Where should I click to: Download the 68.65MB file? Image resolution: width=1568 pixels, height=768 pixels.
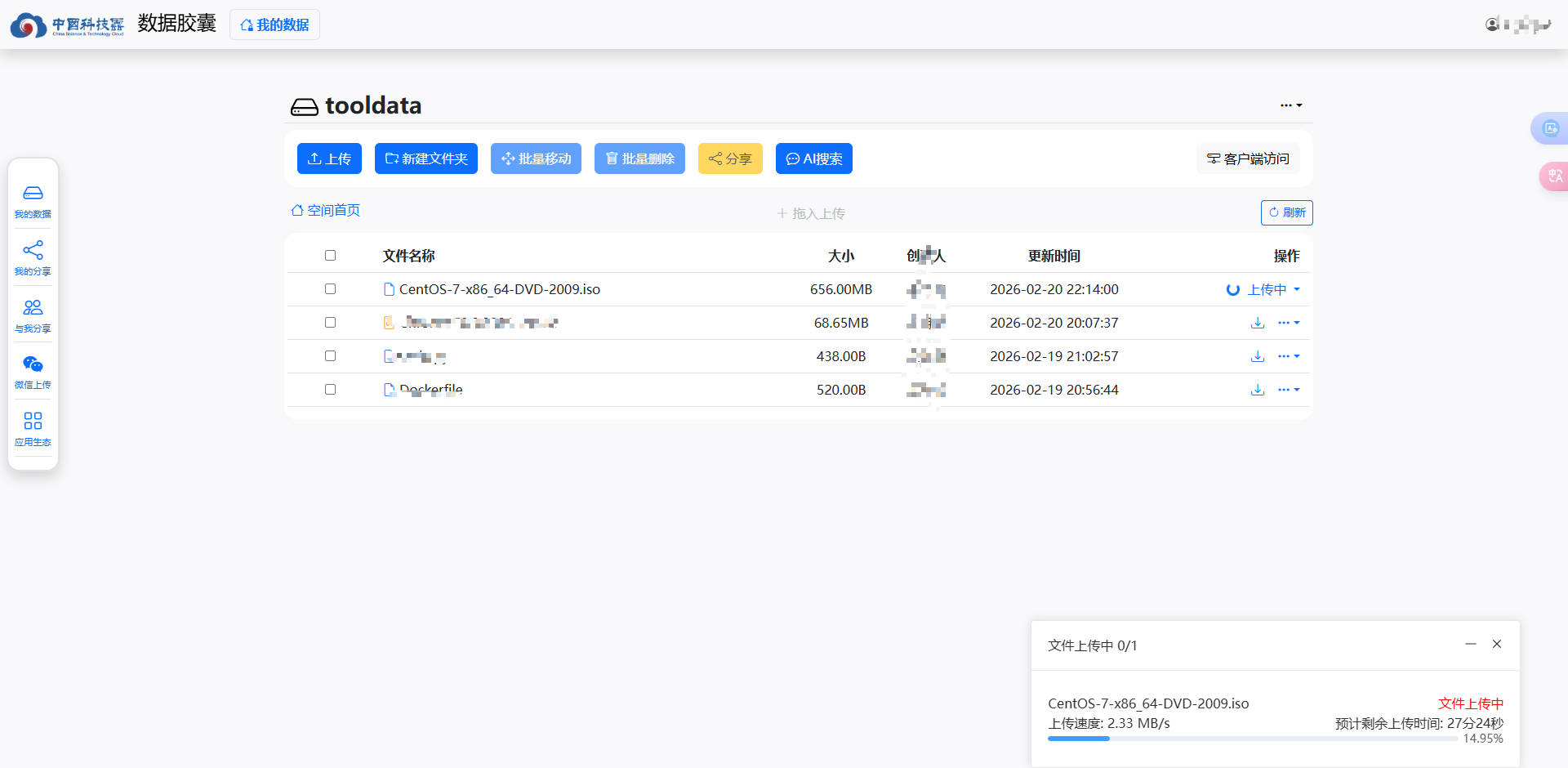[1258, 323]
